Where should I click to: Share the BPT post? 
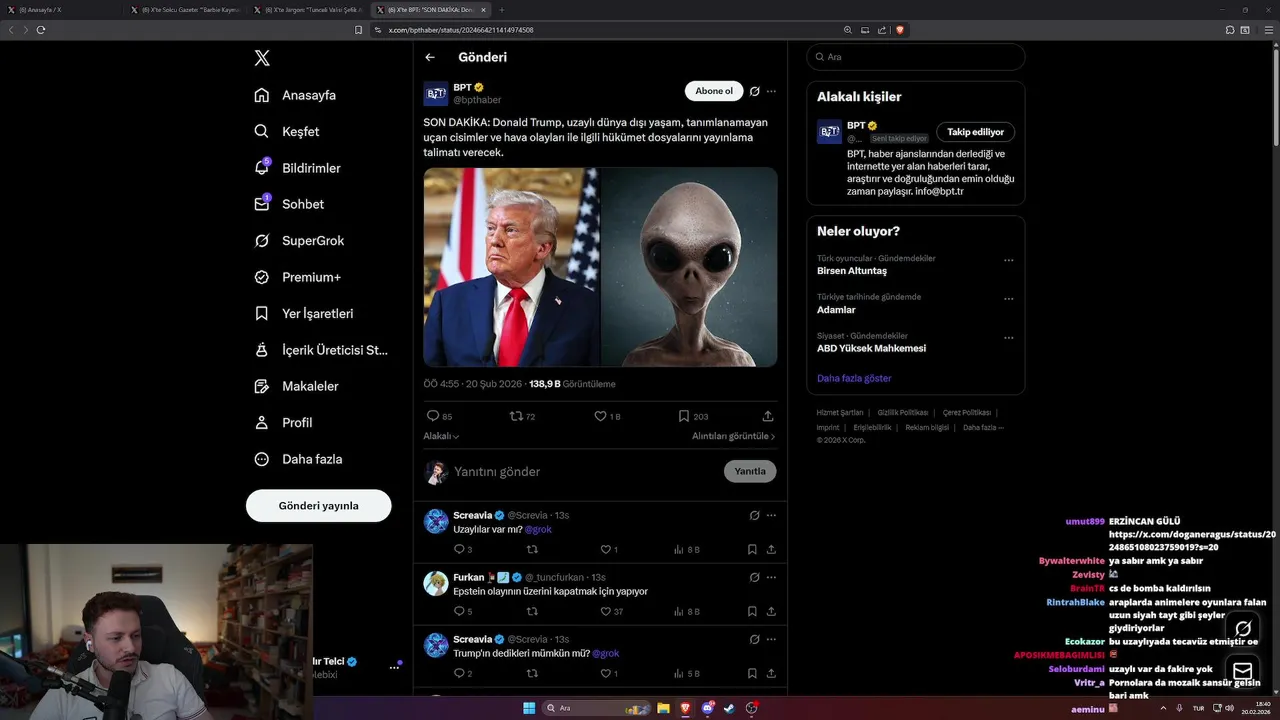[768, 416]
